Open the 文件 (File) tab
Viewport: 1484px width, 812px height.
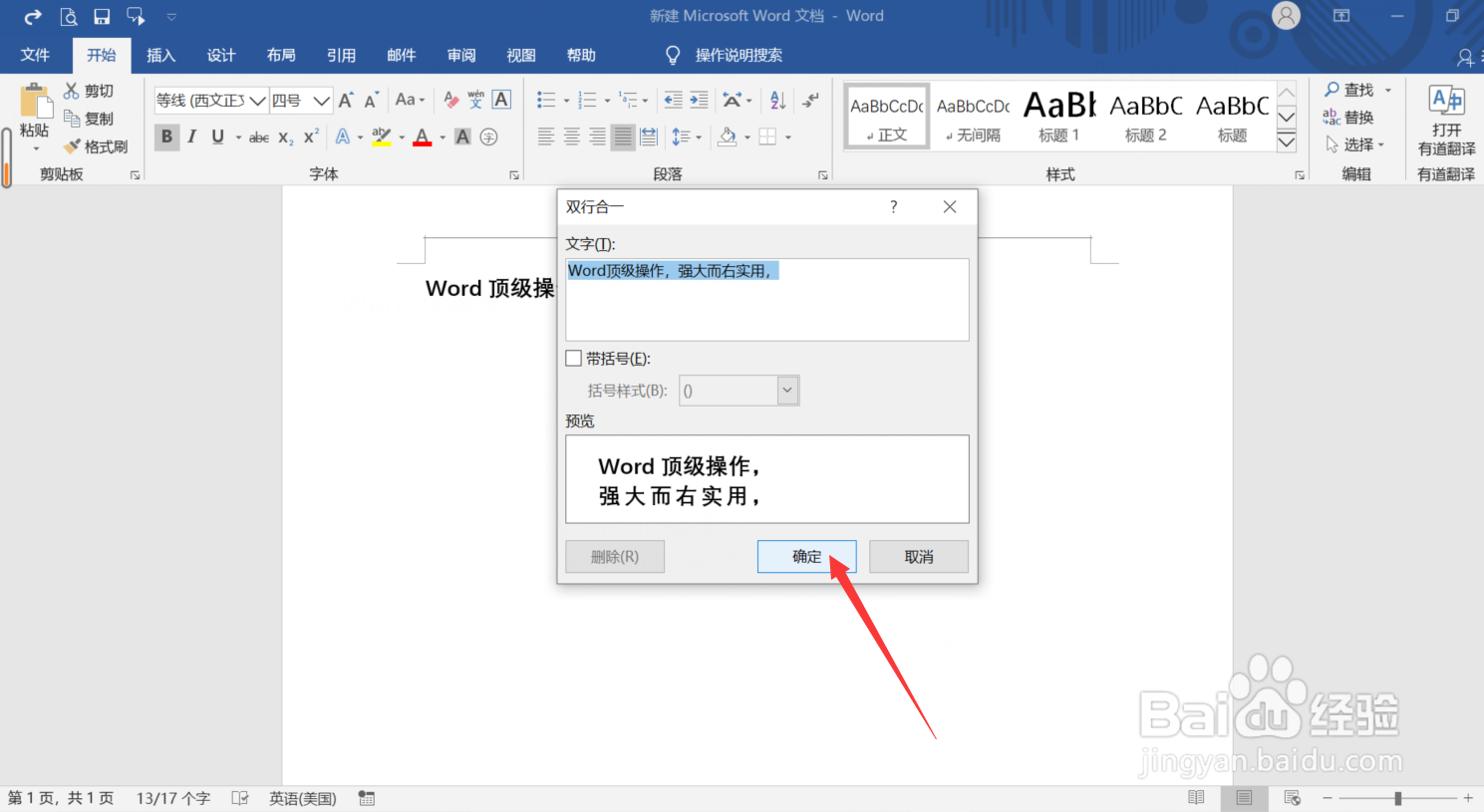tap(35, 55)
